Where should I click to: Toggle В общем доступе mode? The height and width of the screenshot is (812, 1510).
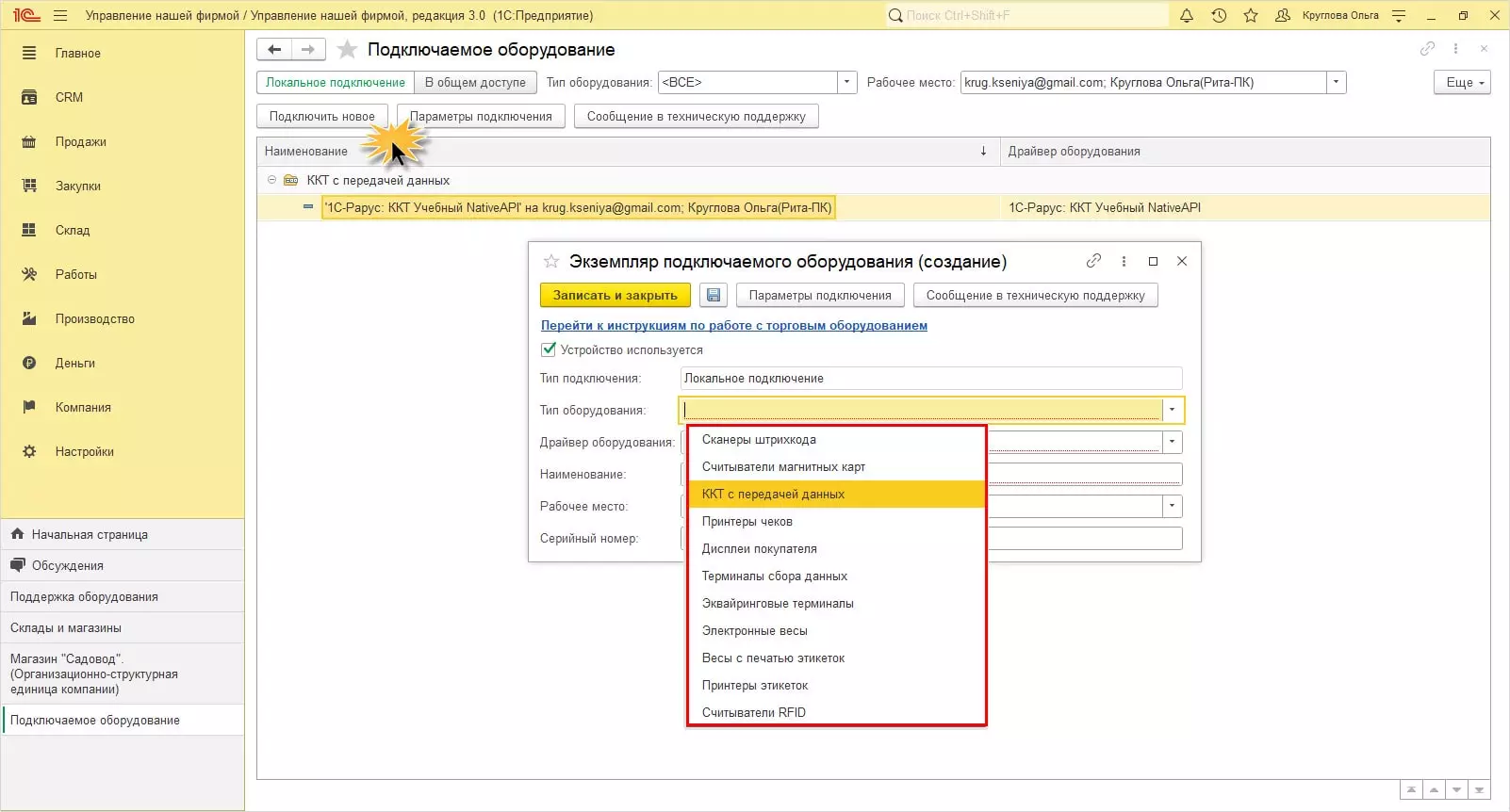coord(475,82)
